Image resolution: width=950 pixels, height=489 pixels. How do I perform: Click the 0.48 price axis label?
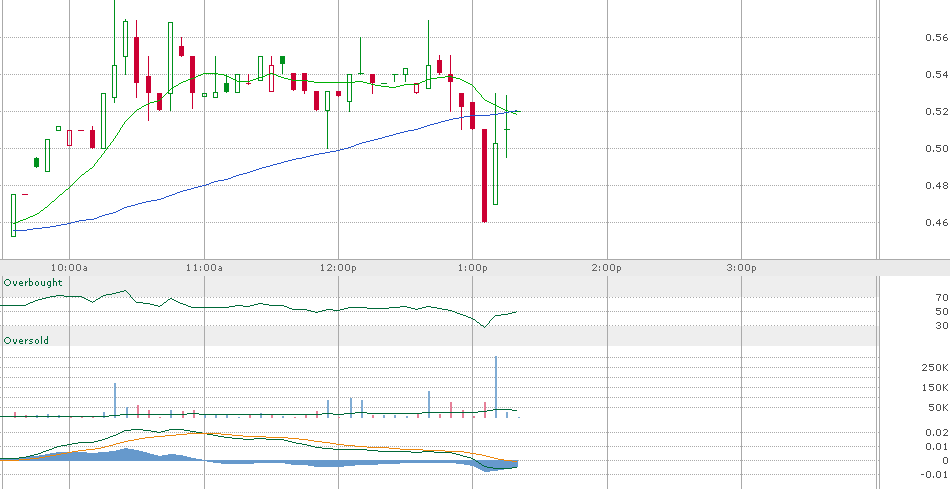937,185
